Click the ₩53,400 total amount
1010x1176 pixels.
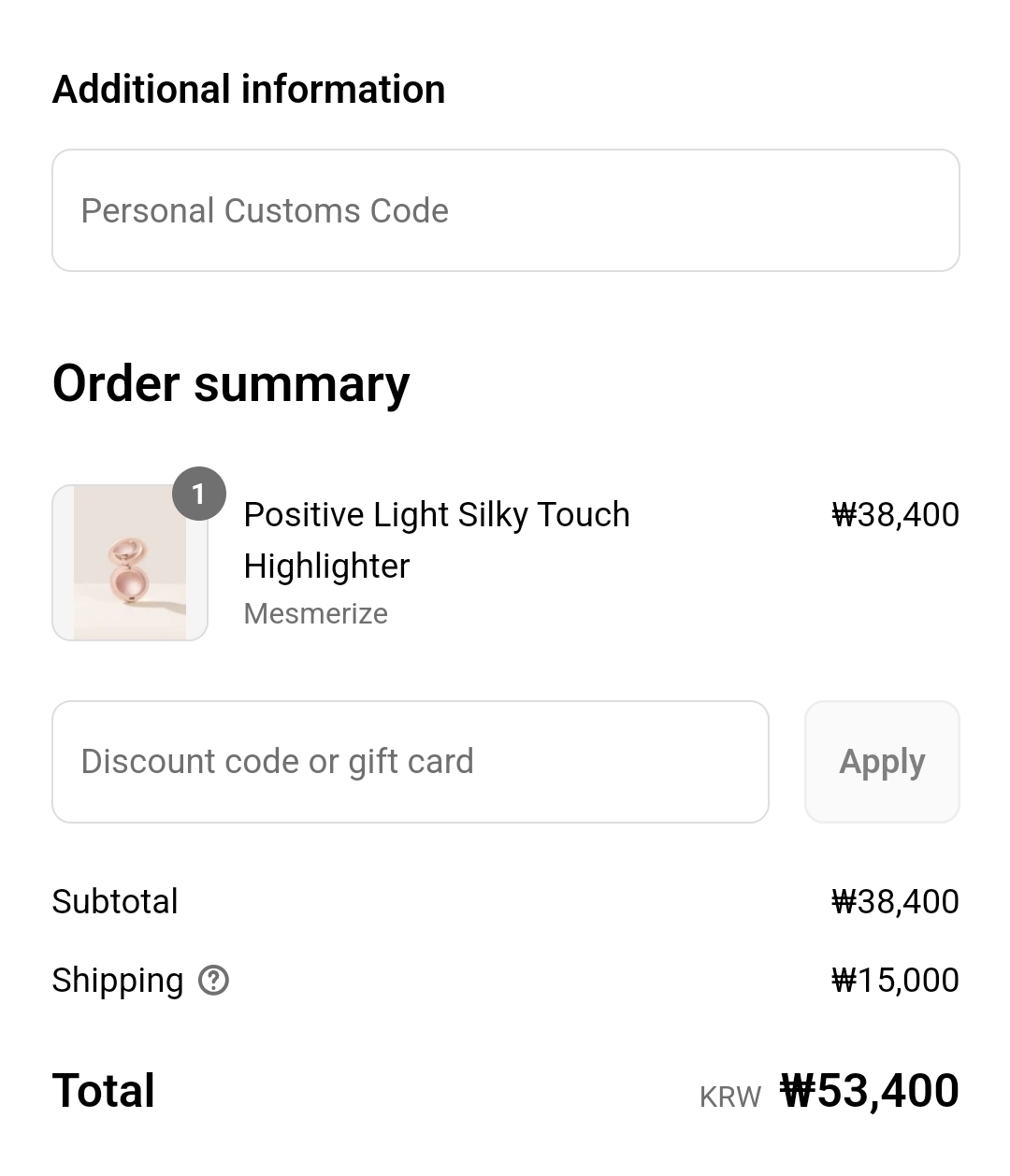[870, 1091]
